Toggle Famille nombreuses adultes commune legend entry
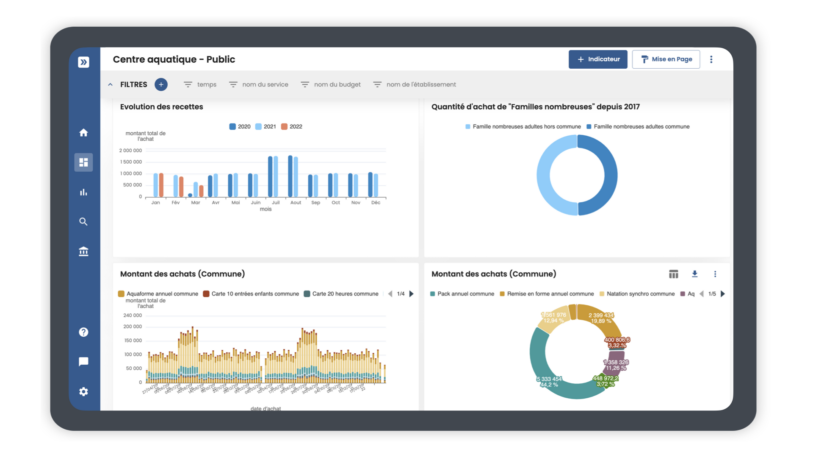 point(638,127)
